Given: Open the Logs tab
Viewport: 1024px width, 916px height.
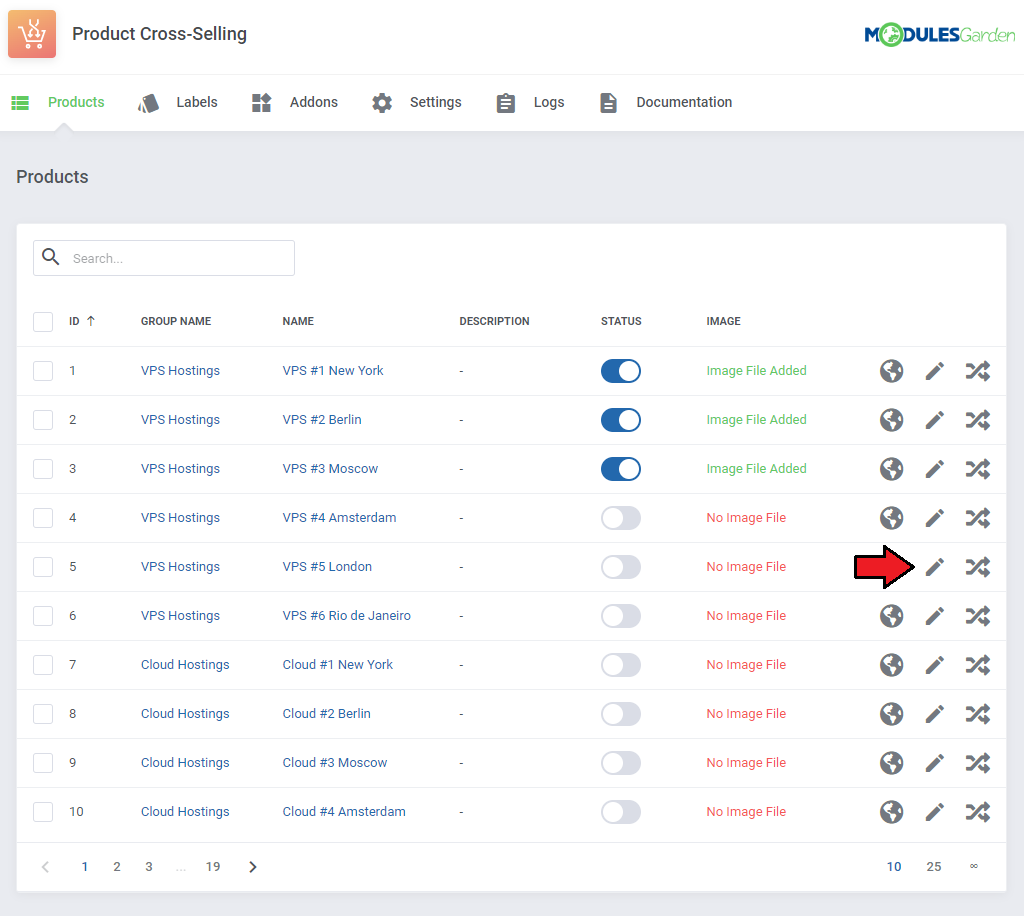Looking at the screenshot, I should tap(530, 103).
